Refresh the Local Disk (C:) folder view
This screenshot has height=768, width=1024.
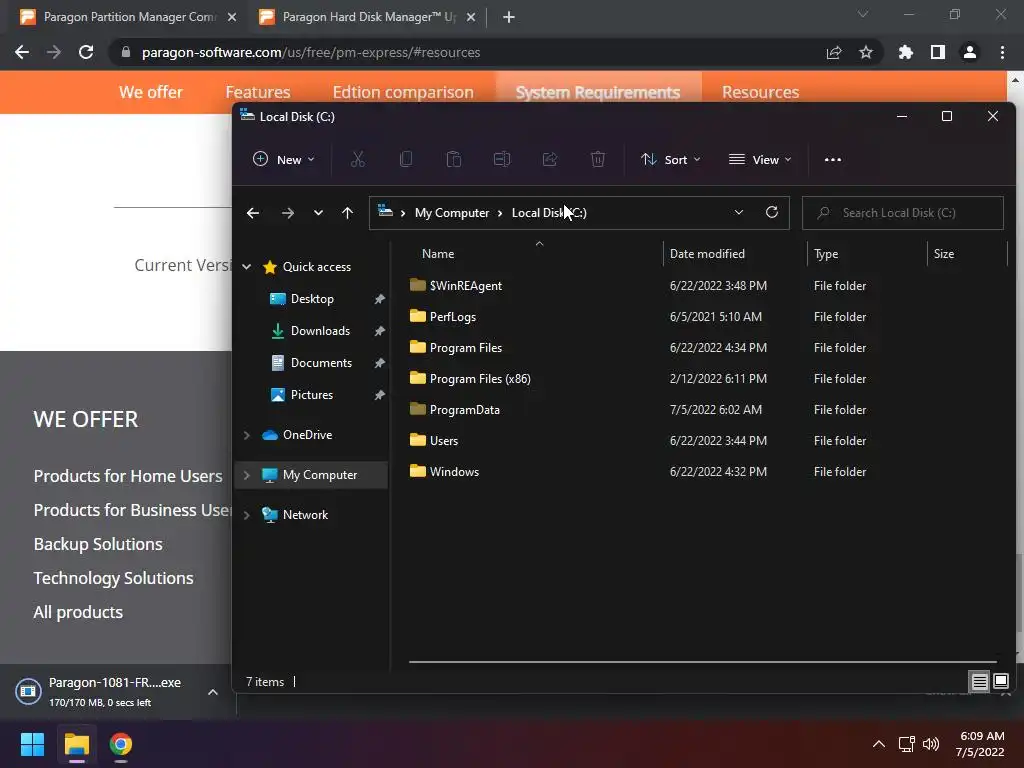[x=772, y=212]
